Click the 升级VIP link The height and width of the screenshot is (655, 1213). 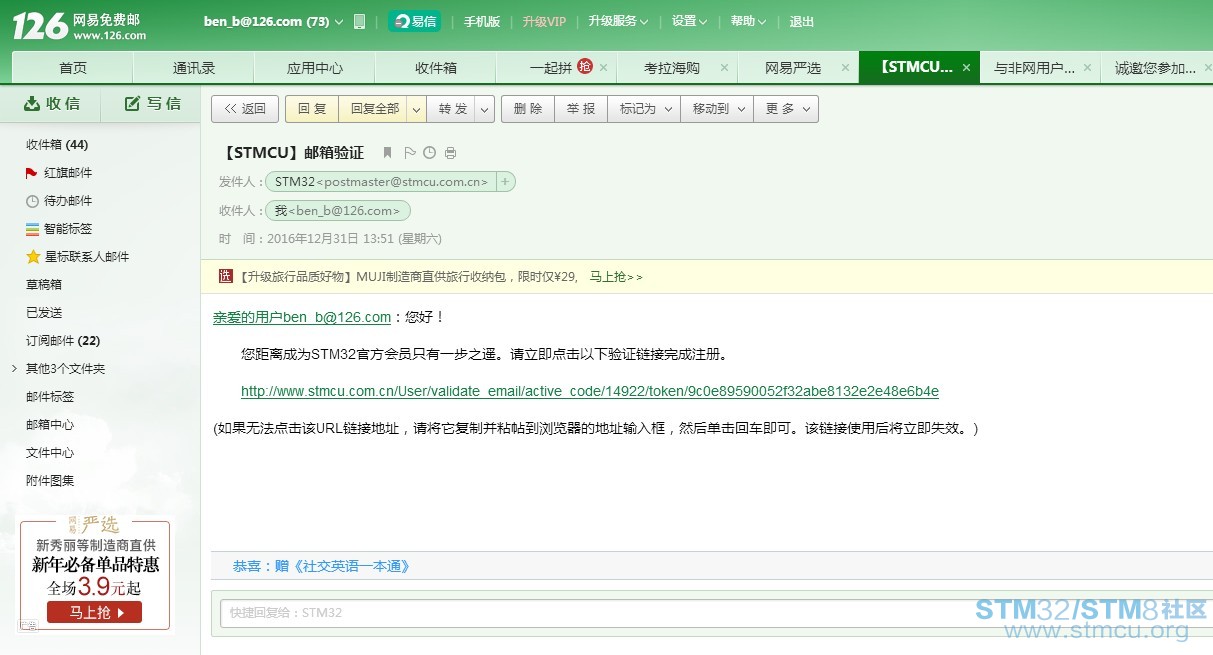544,21
